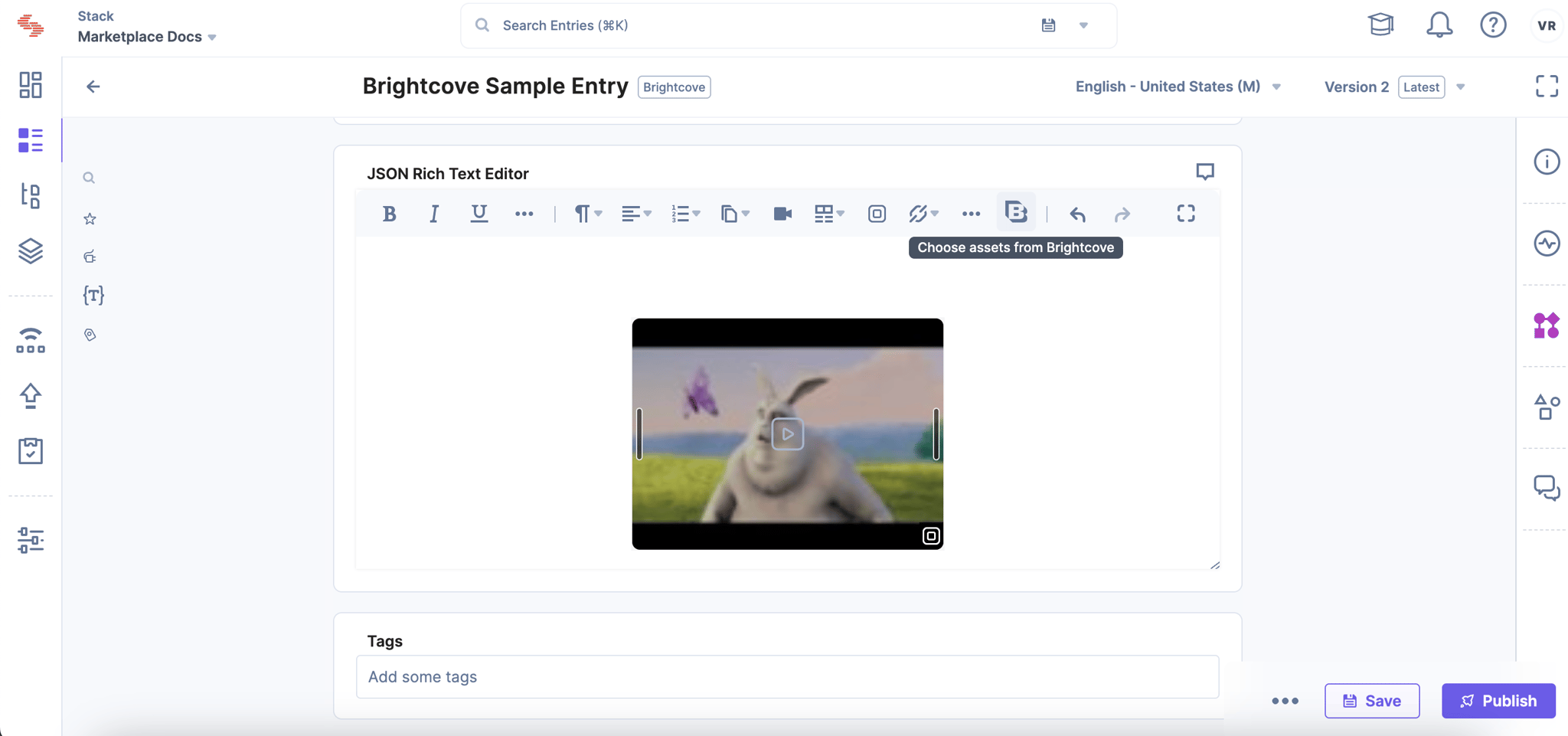Click the Latest version tag
The image size is (1568, 736).
point(1422,87)
